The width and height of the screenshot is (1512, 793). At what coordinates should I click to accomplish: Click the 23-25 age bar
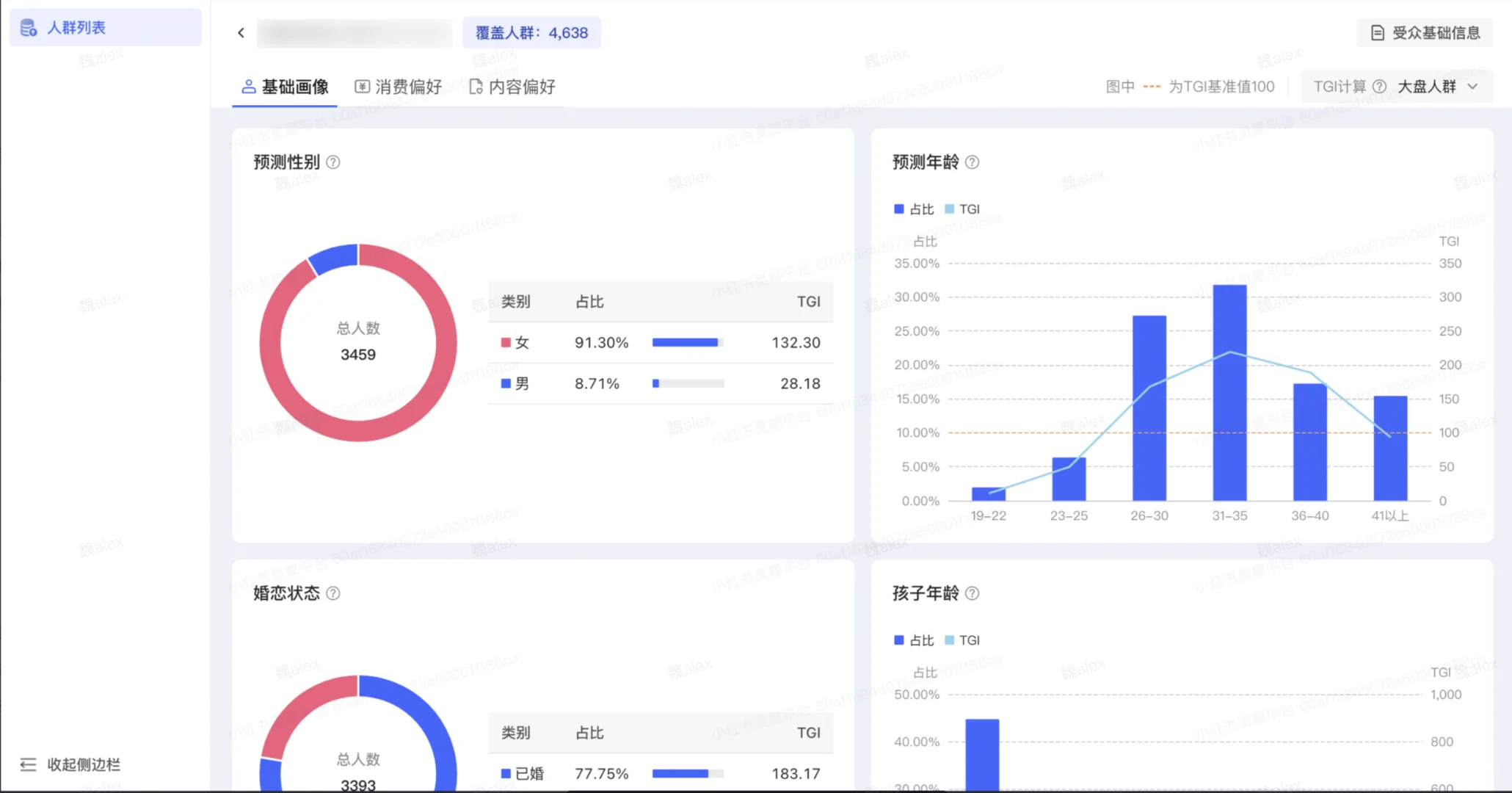[1069, 479]
